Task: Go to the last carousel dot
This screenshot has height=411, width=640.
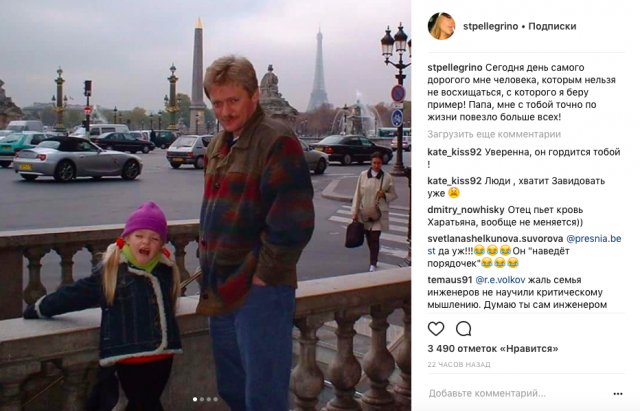Action: click(x=216, y=399)
